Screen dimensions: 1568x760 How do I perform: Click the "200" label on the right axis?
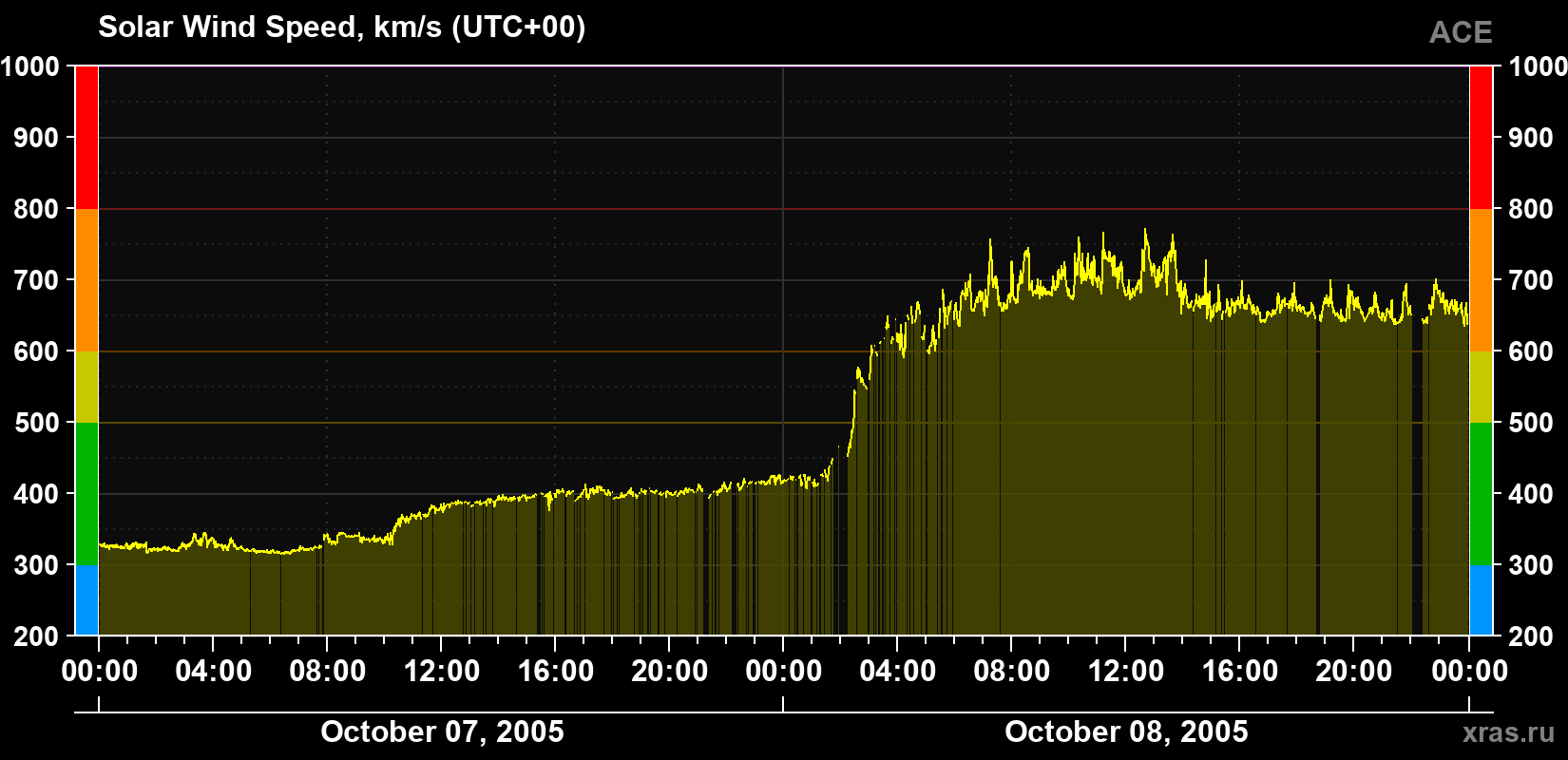(x=1531, y=636)
